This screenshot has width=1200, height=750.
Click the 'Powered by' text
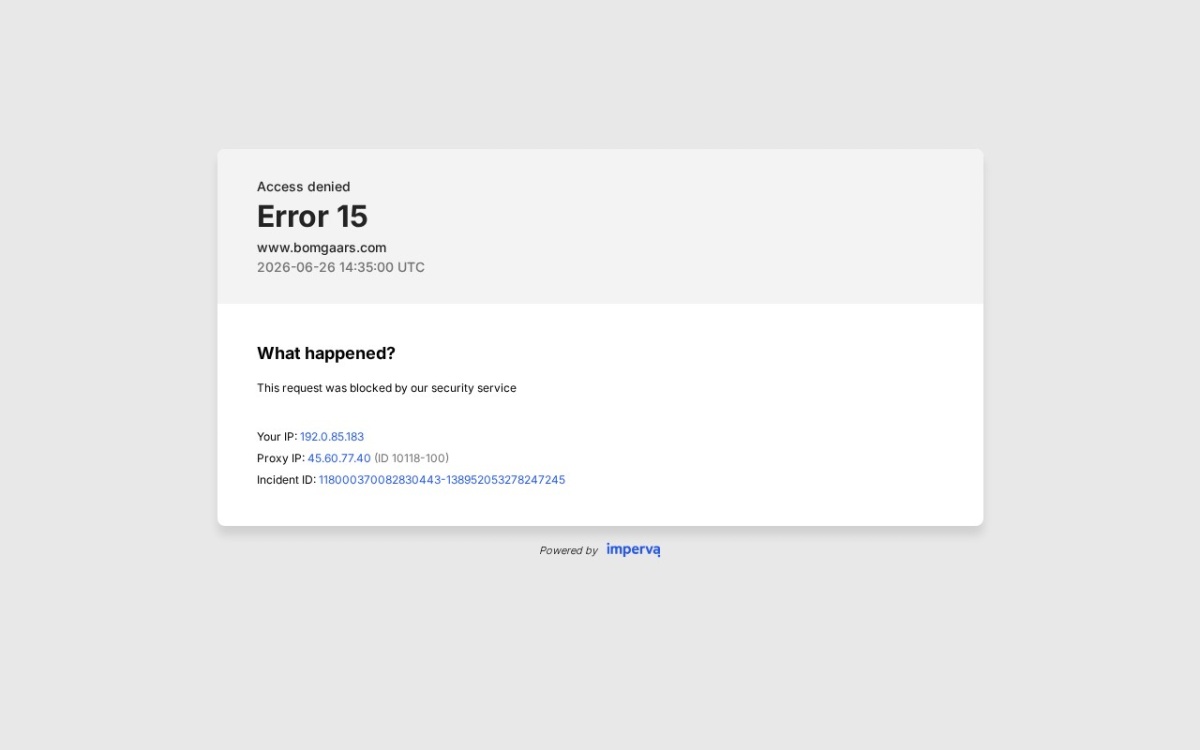pos(568,550)
